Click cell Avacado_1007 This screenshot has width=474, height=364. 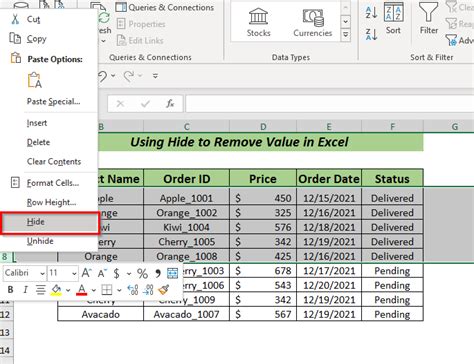tap(187, 314)
